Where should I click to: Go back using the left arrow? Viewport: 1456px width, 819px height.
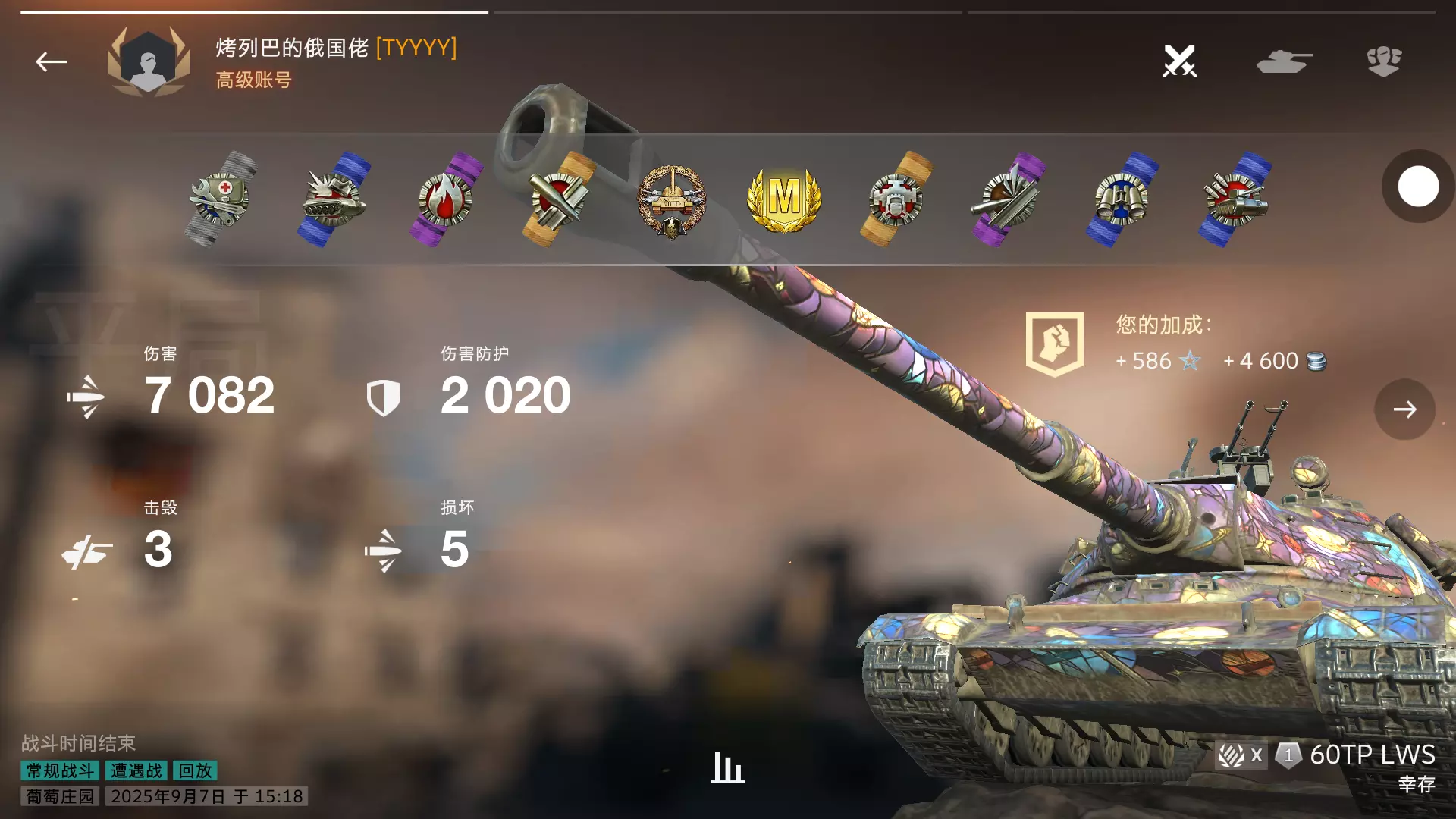tap(52, 61)
